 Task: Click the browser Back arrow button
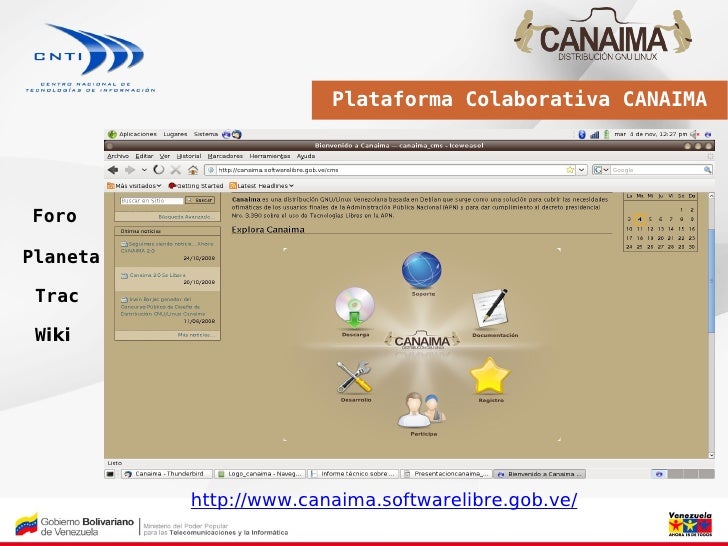point(113,170)
